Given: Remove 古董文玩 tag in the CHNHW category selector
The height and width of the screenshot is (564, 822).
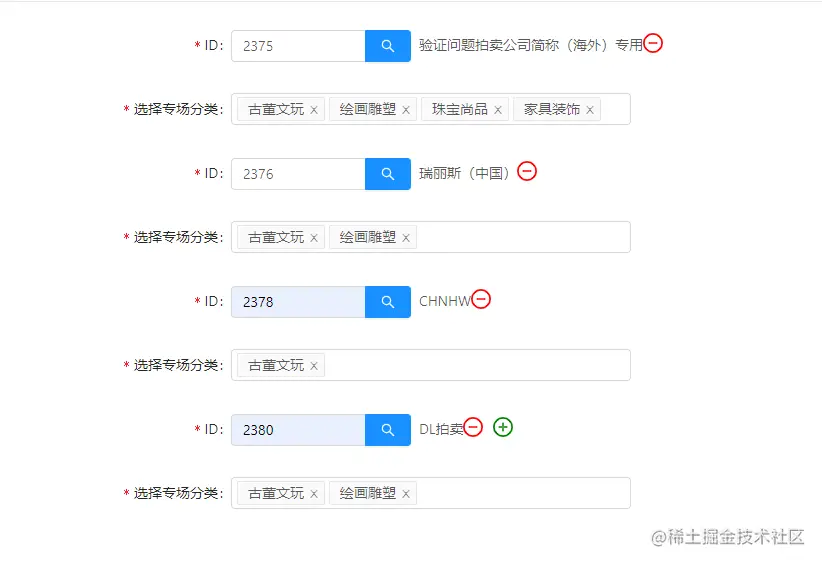Looking at the screenshot, I should tap(314, 366).
